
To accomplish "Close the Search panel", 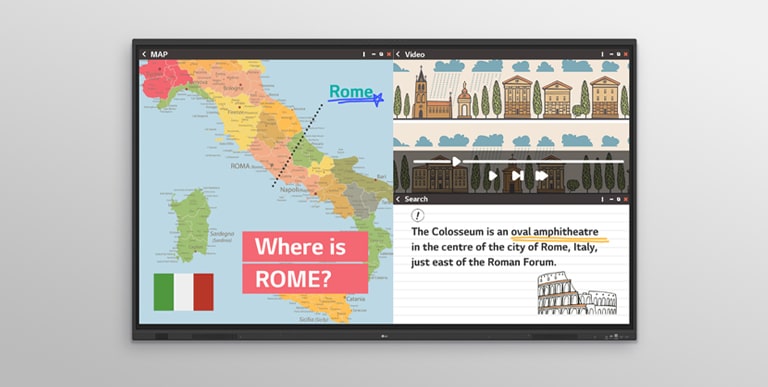I will pos(625,199).
